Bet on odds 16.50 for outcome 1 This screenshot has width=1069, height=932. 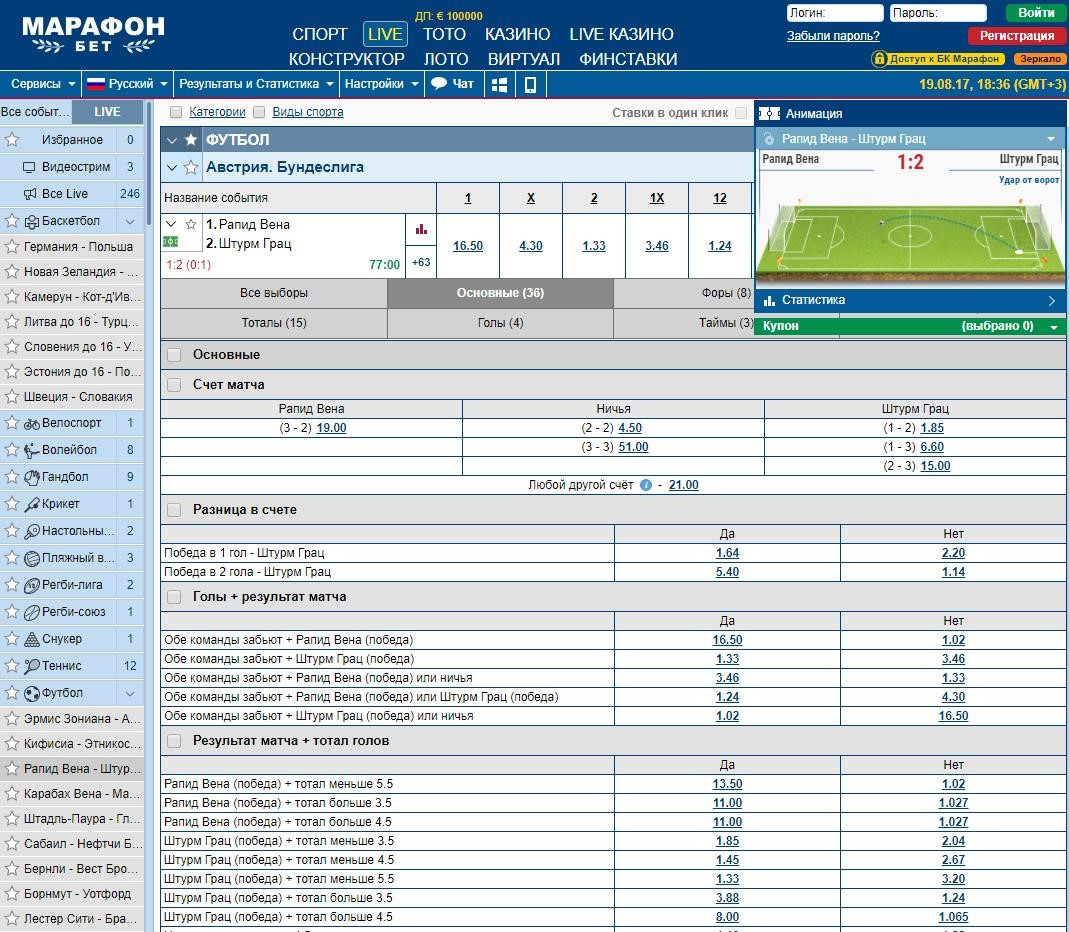468,246
